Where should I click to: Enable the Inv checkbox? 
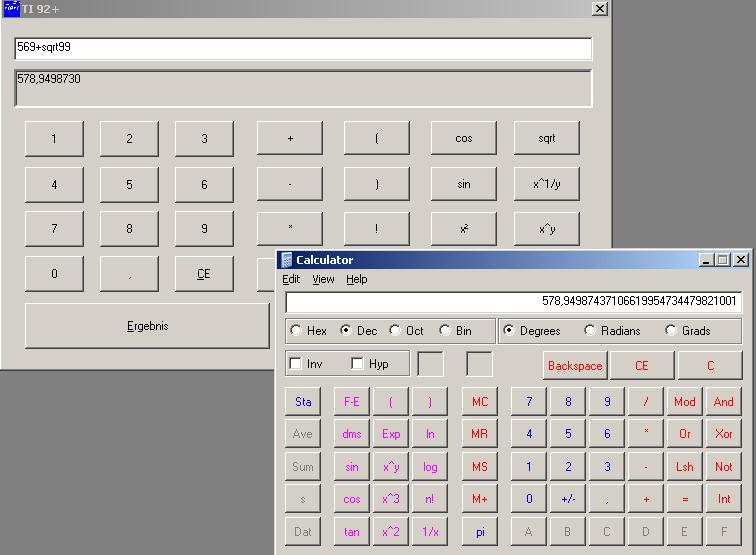click(296, 364)
